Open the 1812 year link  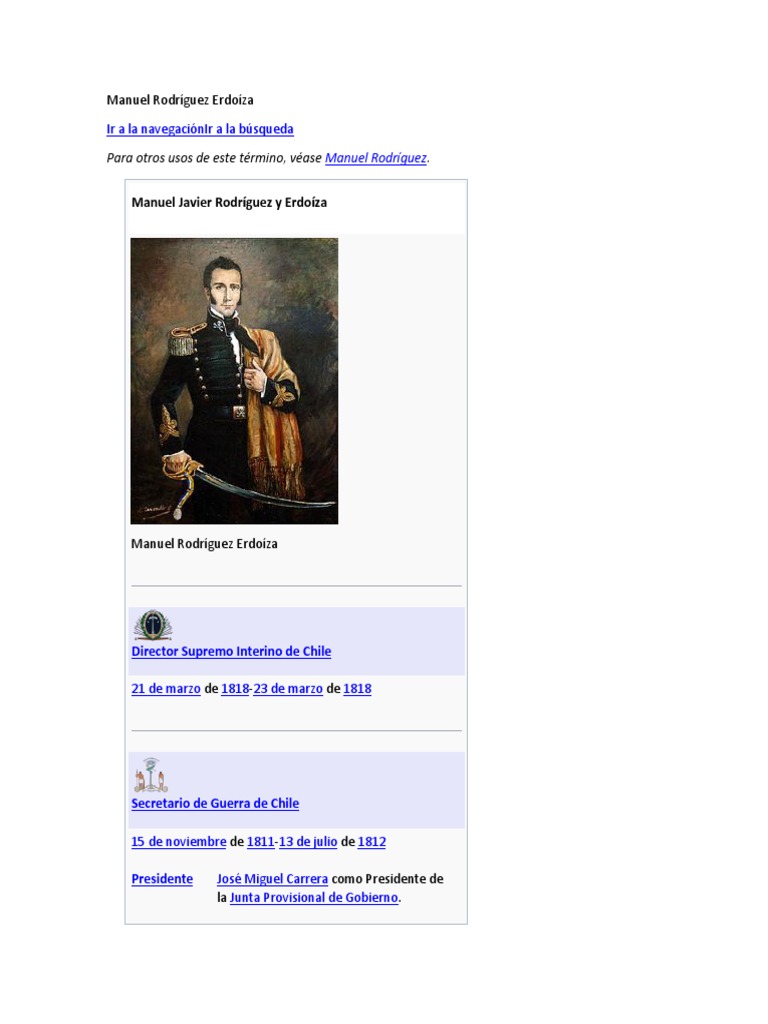(x=372, y=841)
